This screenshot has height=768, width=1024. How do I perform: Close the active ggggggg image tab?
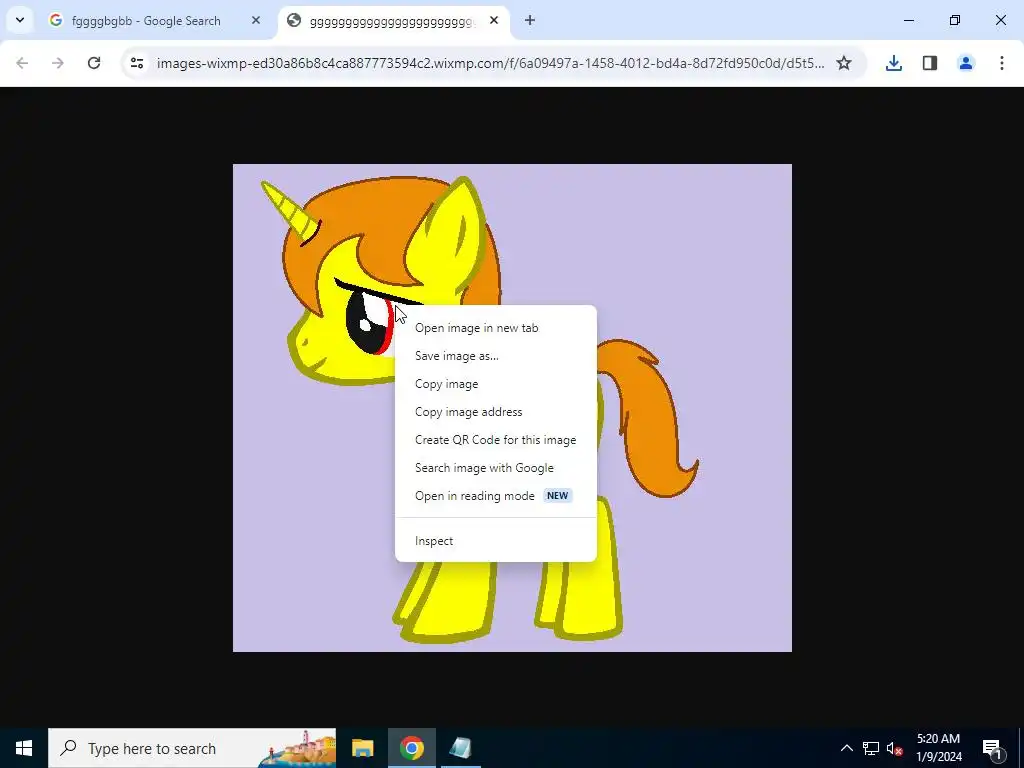494,20
